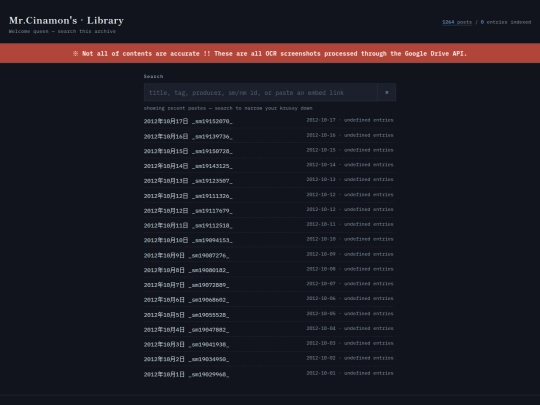Click the 'Search' label above the field
The image size is (540, 405).
[x=153, y=76]
